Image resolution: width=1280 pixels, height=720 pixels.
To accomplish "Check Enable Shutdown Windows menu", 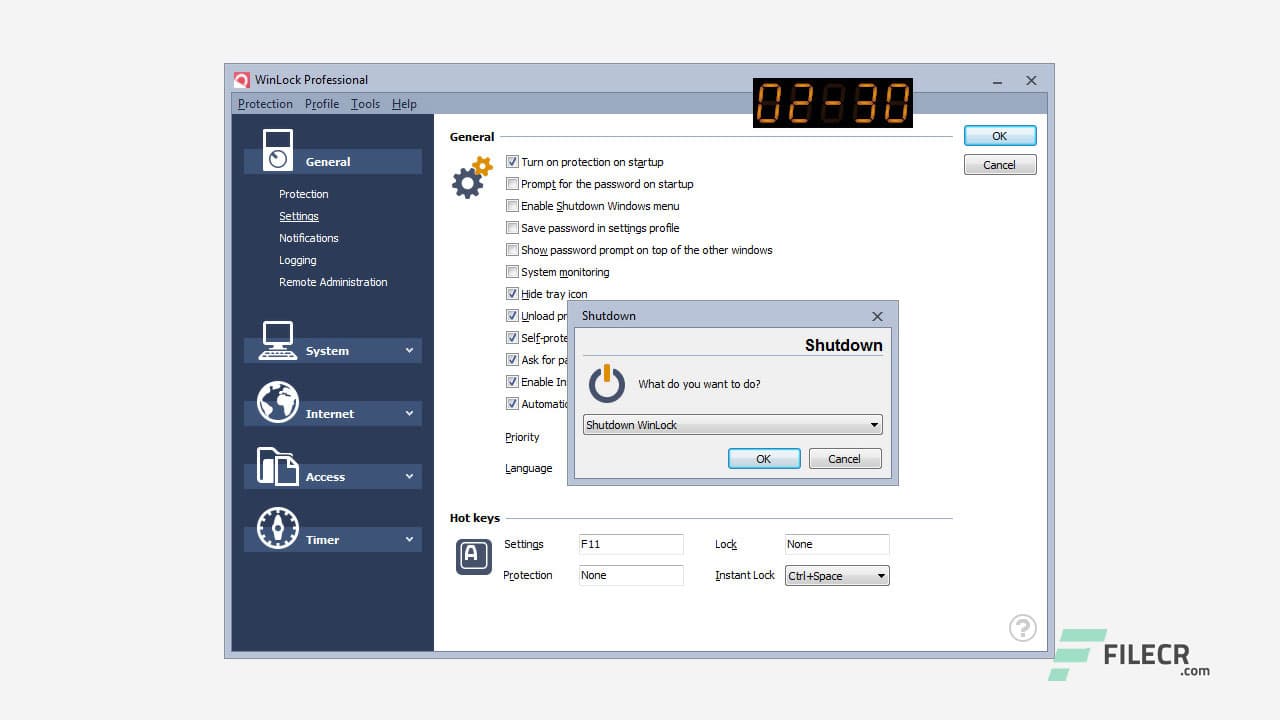I will point(512,206).
